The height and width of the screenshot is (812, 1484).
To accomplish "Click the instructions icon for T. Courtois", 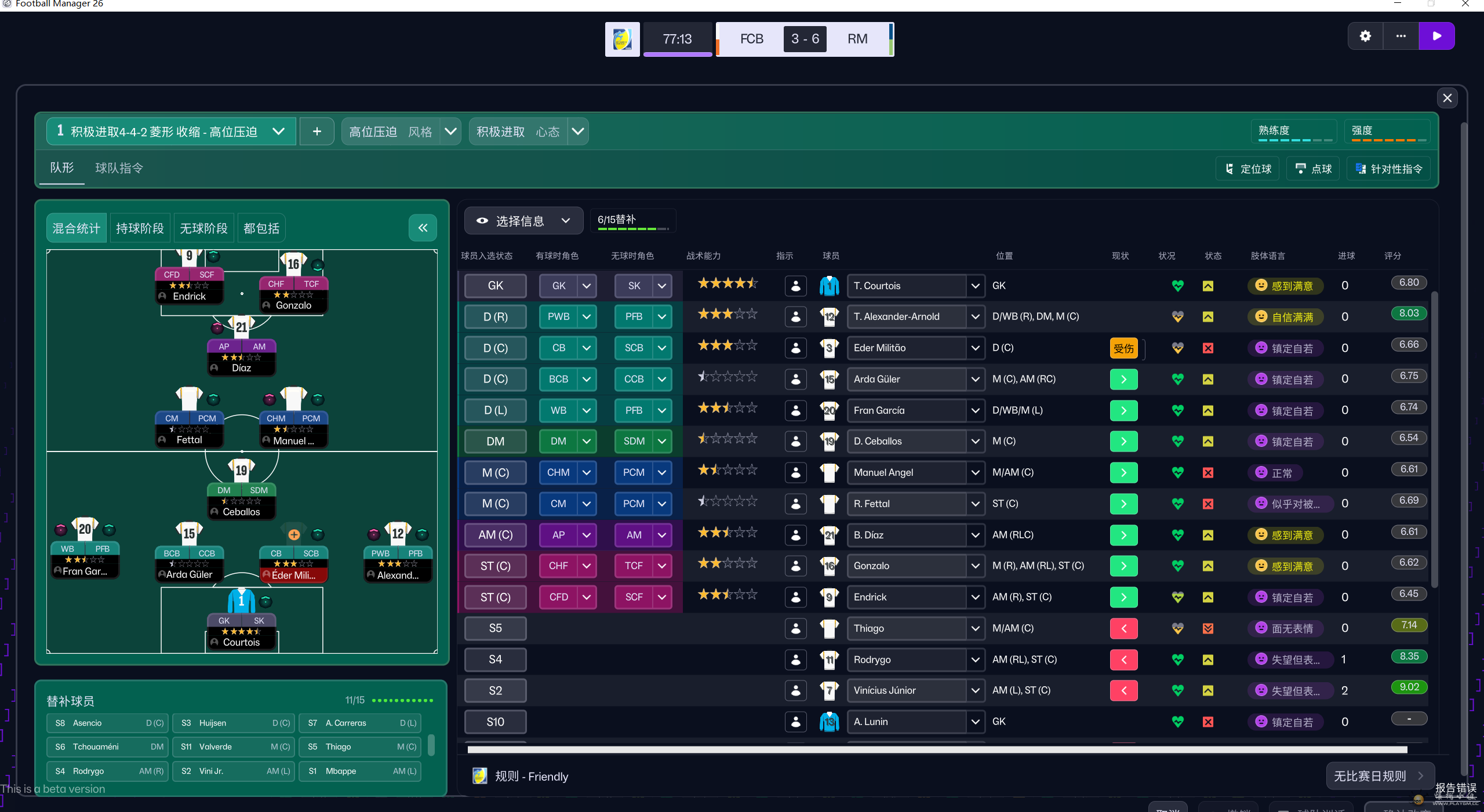I will click(x=795, y=286).
